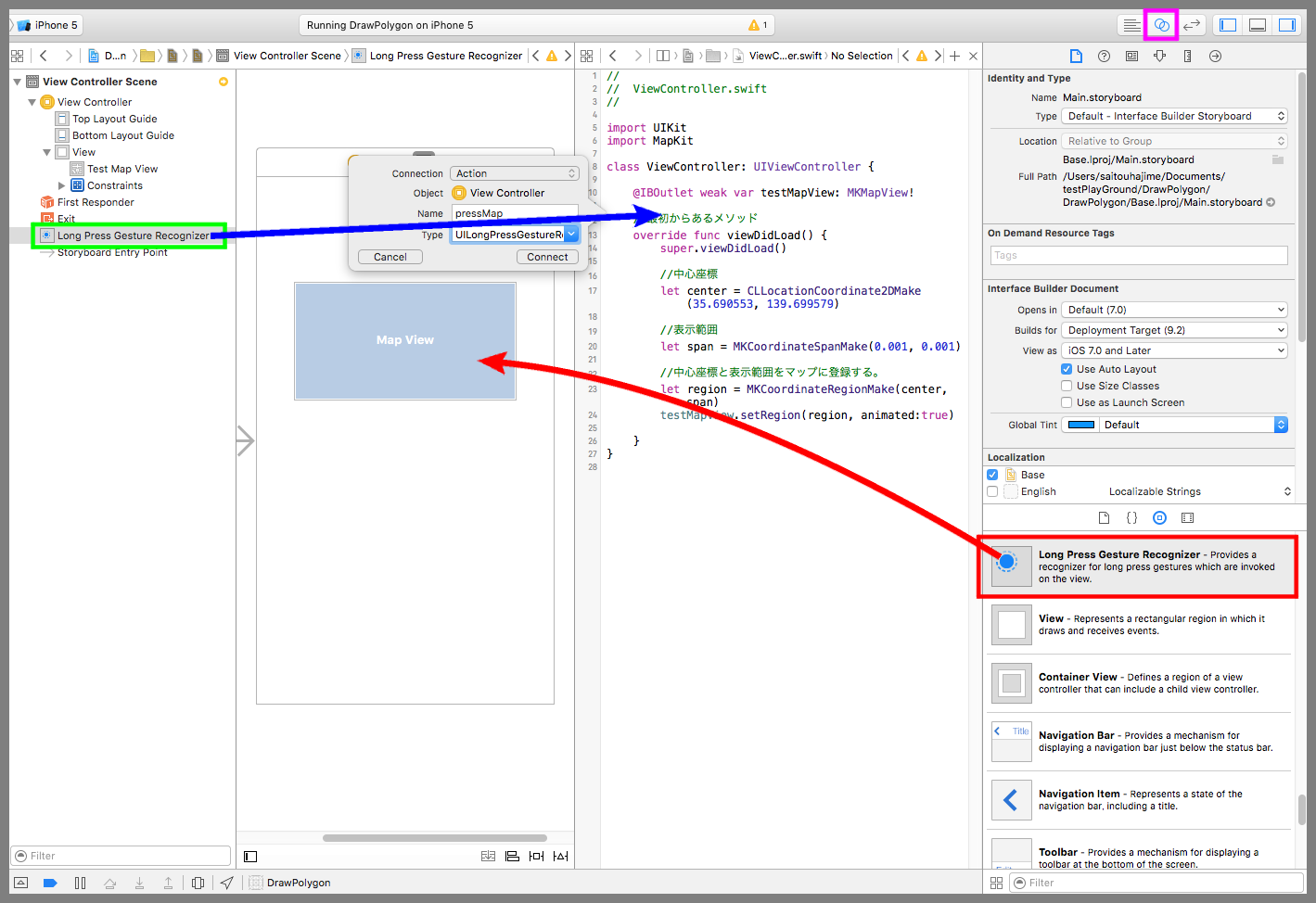1316x903 pixels.
Task: Open the Type combo box arrow
Action: point(571,235)
